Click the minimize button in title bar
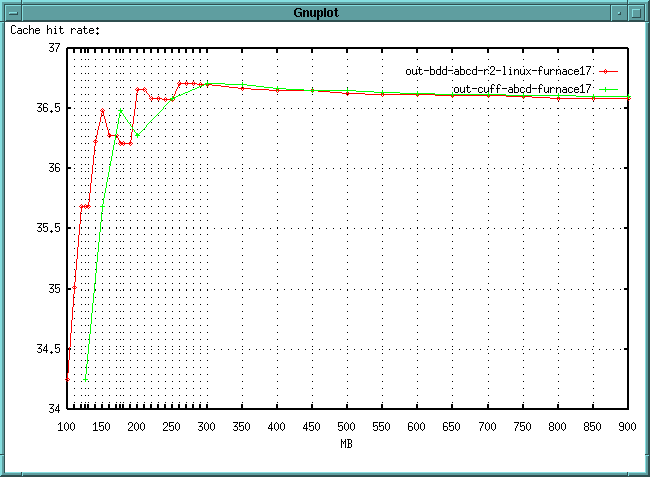650x477 pixels. coord(620,10)
